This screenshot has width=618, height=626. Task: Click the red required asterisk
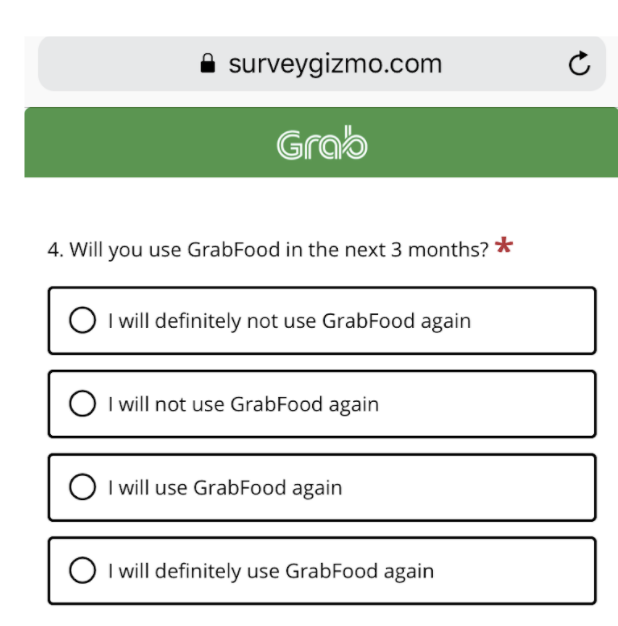504,246
